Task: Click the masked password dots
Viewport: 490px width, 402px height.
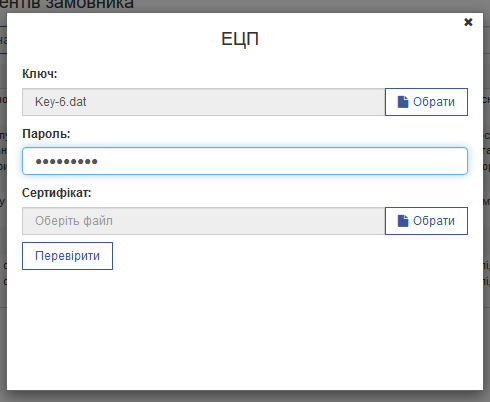Action: point(67,162)
